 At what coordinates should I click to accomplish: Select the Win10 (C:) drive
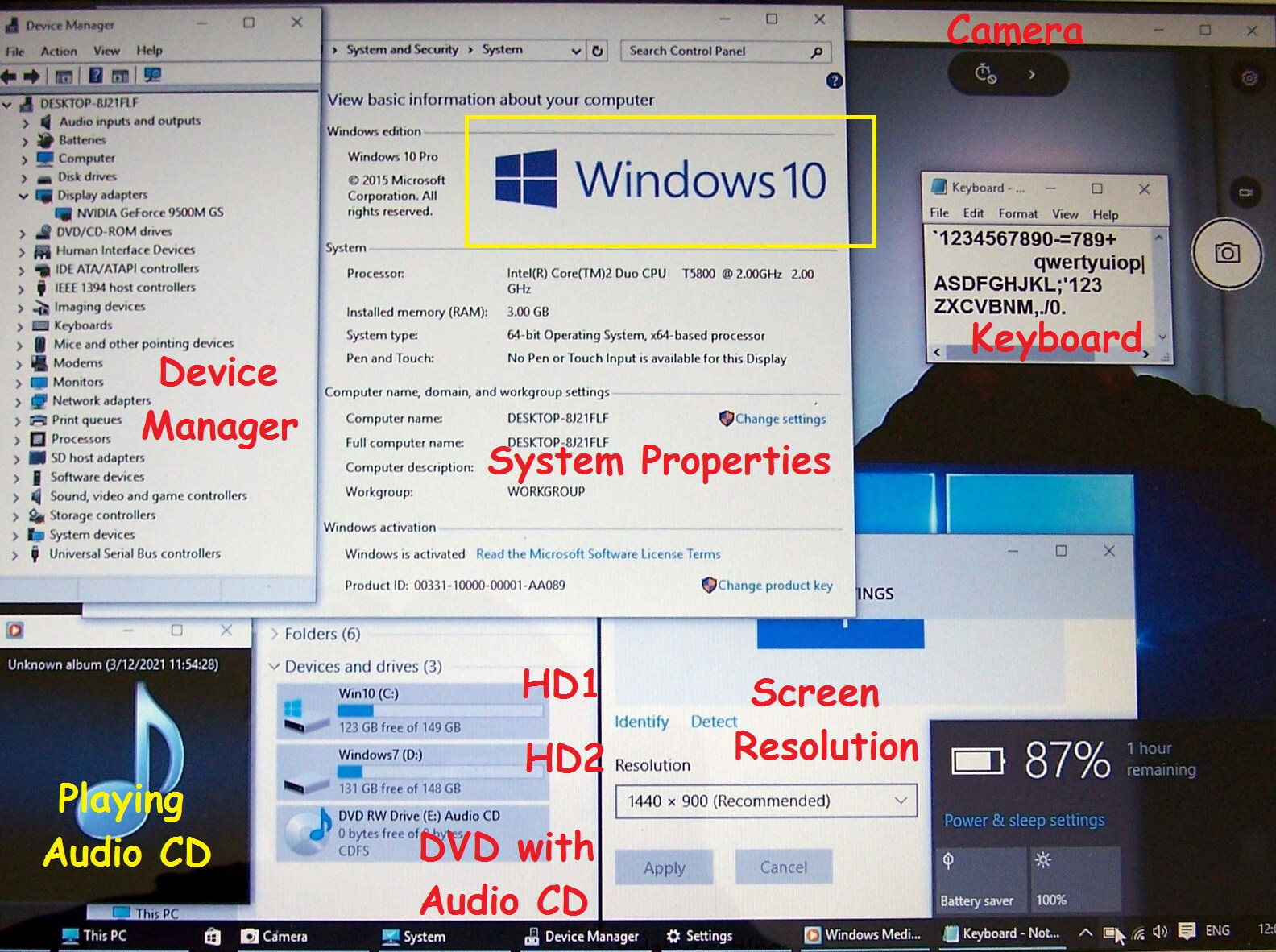[x=412, y=710]
